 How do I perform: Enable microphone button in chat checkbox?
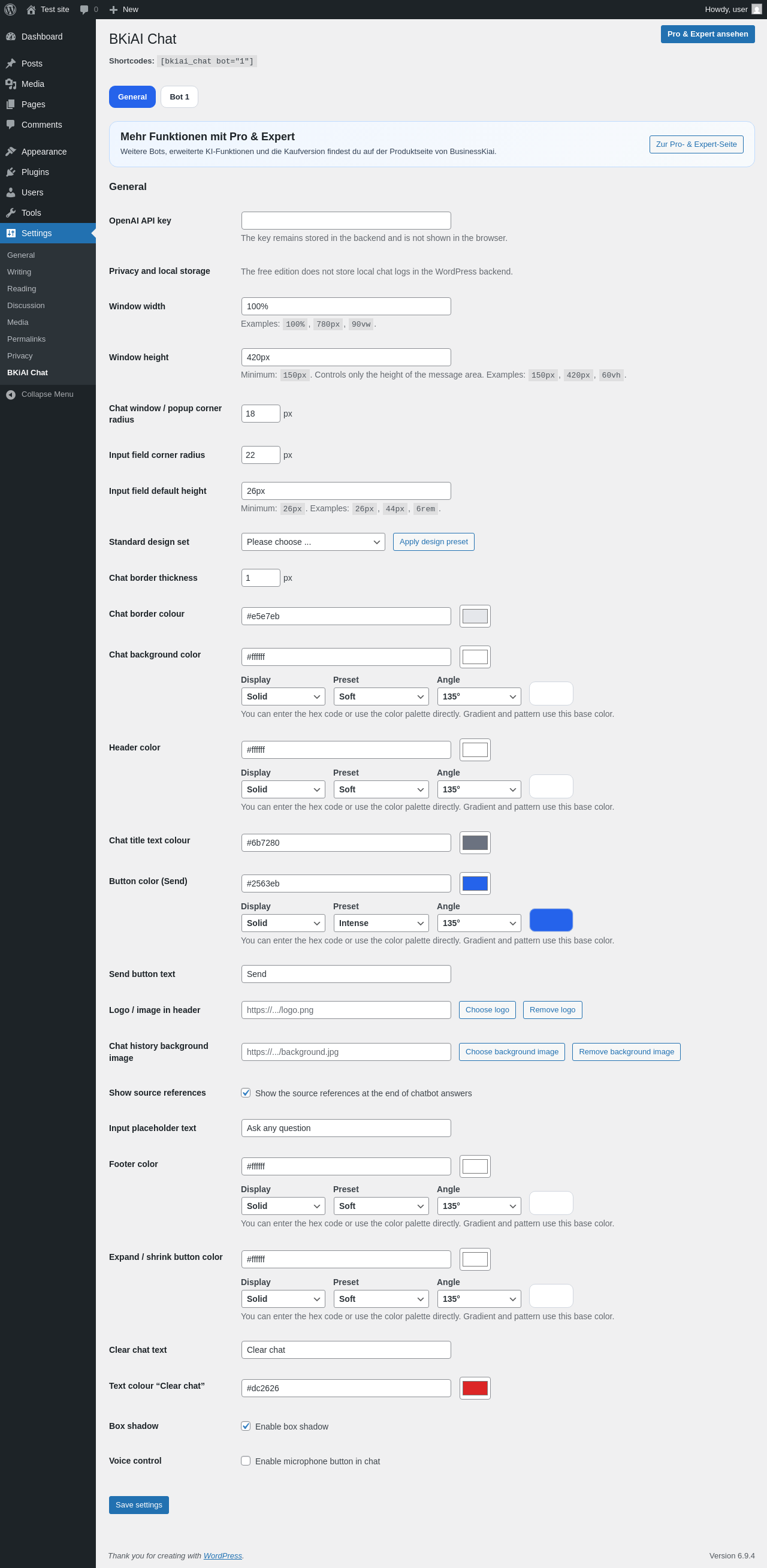tap(246, 1460)
